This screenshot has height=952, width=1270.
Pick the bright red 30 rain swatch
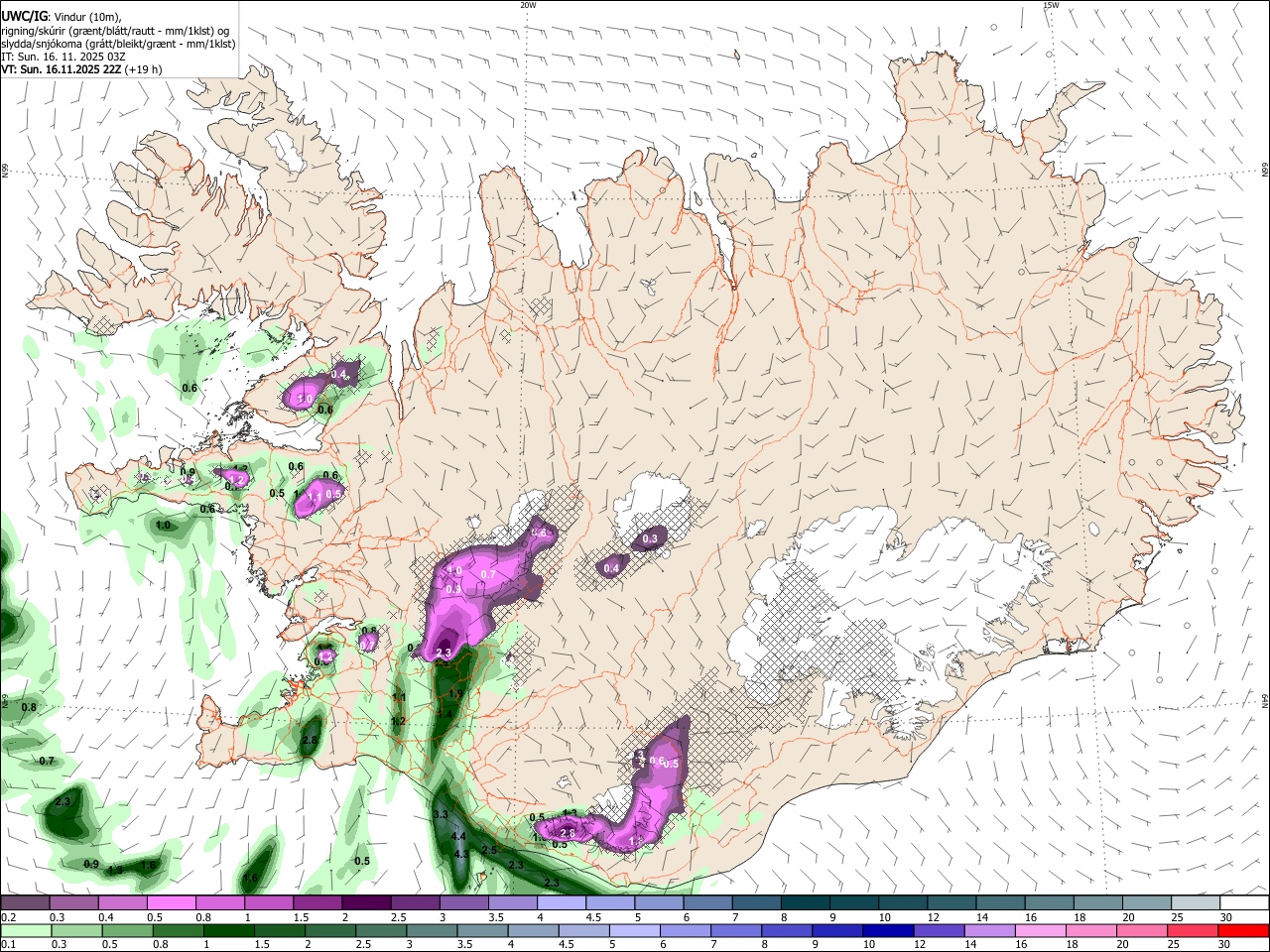(1244, 930)
